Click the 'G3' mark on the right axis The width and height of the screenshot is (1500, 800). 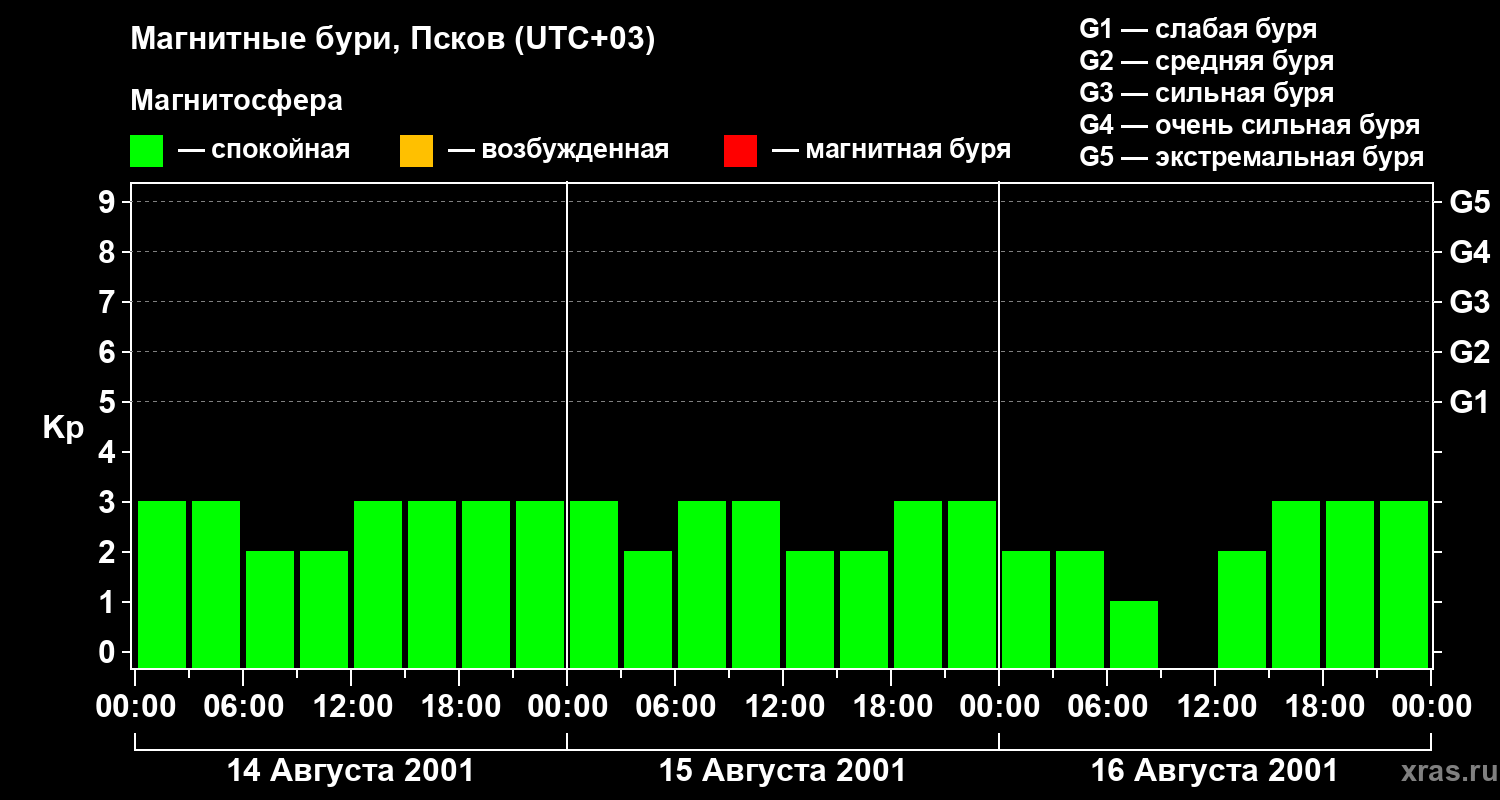[1470, 302]
